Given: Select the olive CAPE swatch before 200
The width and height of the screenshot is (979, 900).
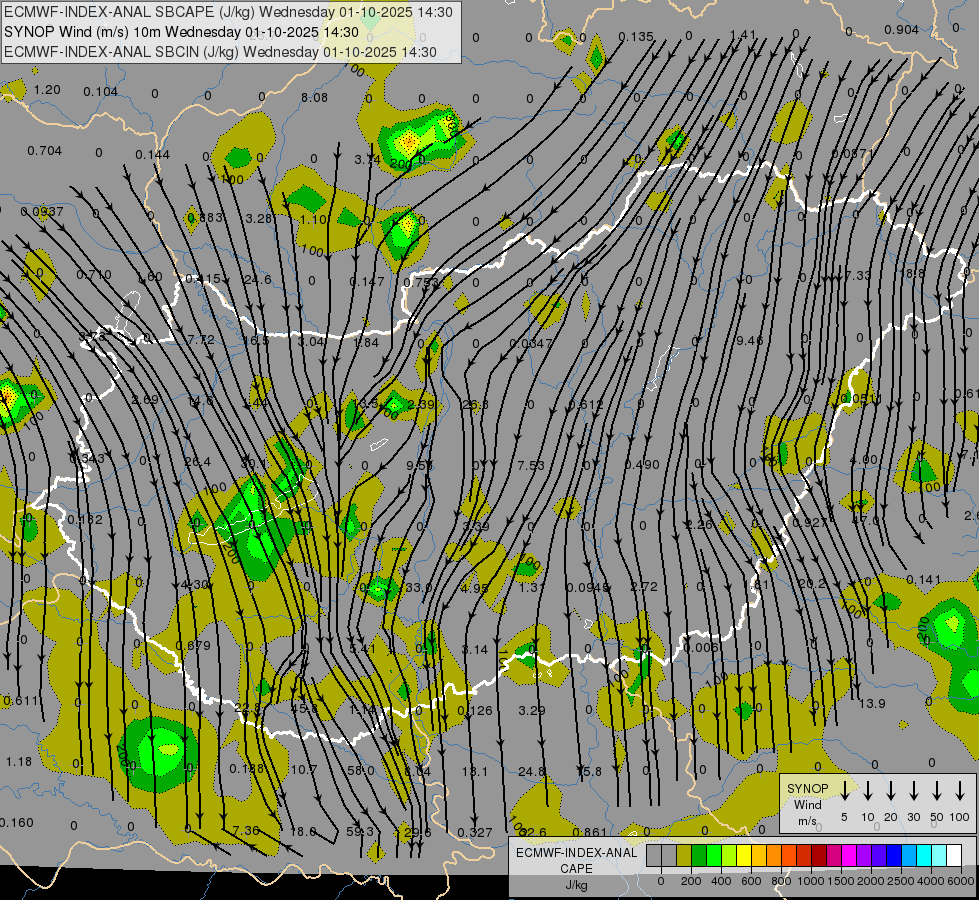Looking at the screenshot, I should [x=684, y=855].
